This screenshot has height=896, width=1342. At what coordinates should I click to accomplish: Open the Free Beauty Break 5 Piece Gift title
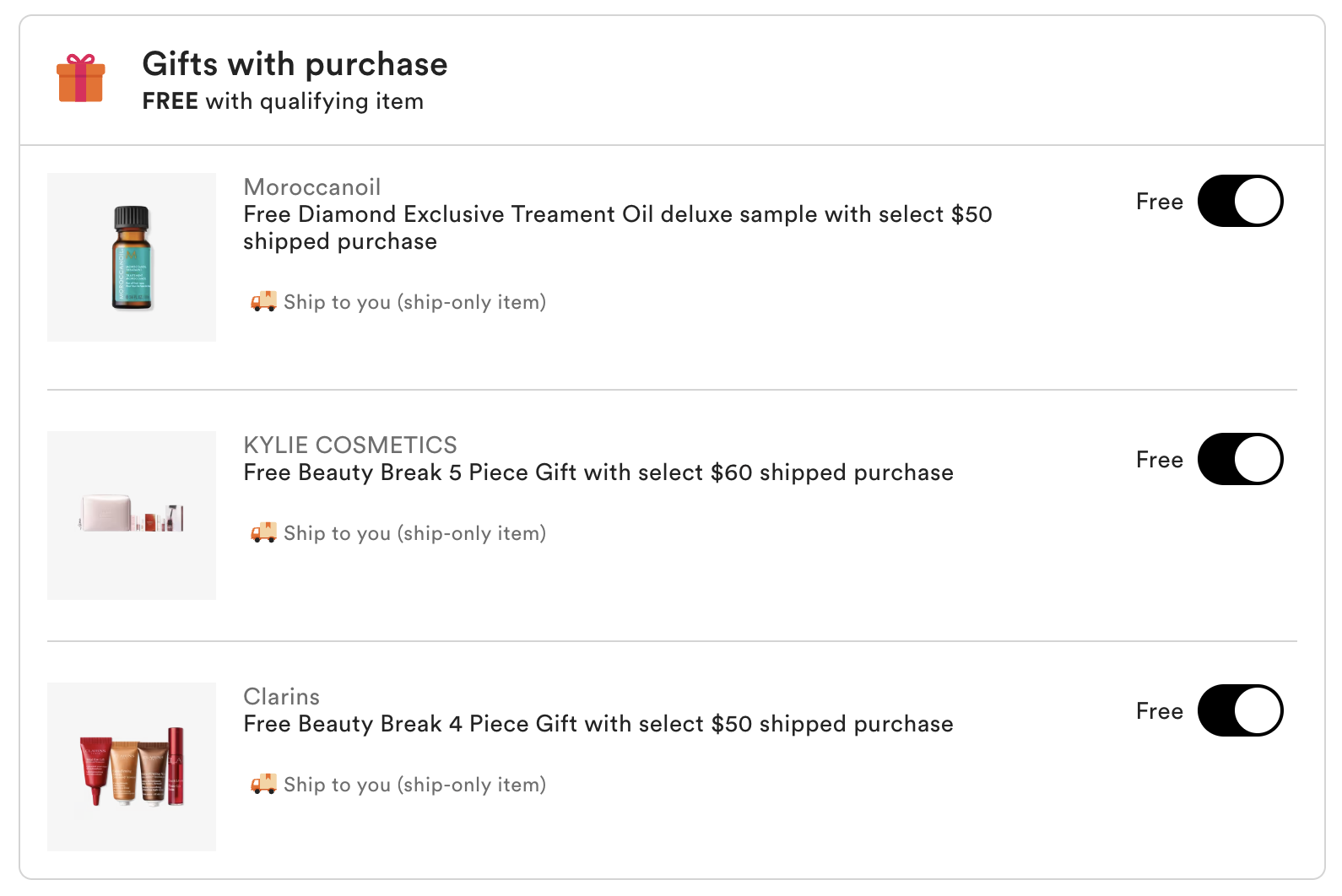point(598,472)
